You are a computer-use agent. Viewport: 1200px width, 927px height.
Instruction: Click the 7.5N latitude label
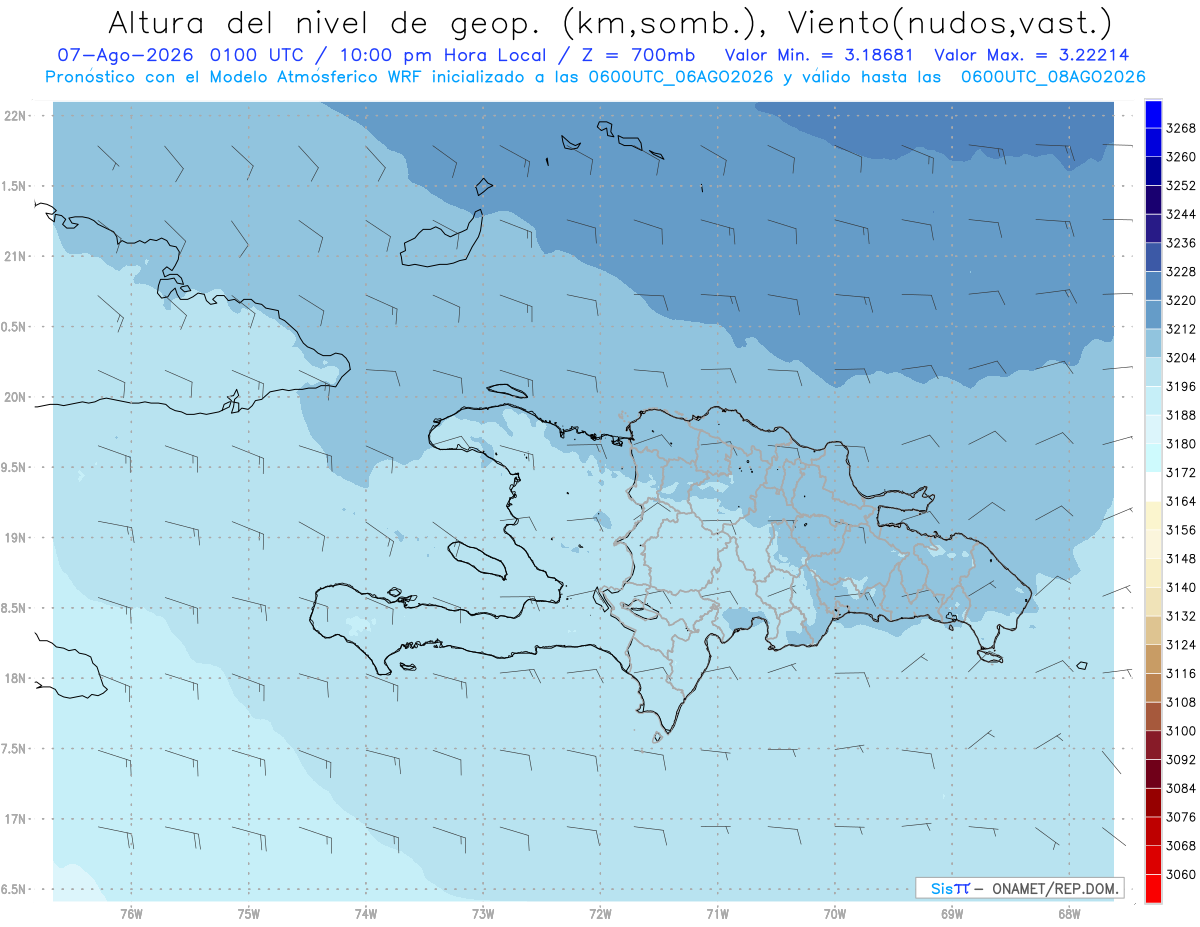point(15,749)
